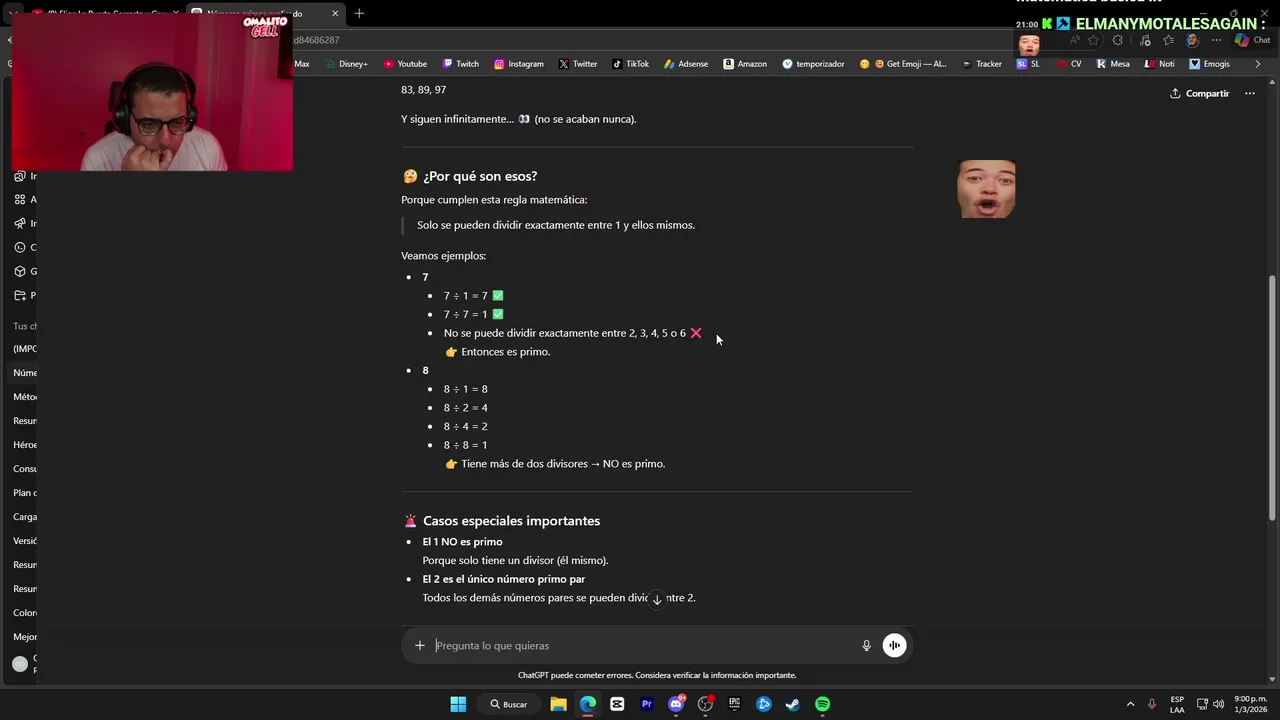Open the three-dots conversation options menu
This screenshot has width=1280, height=720.
[1249, 93]
